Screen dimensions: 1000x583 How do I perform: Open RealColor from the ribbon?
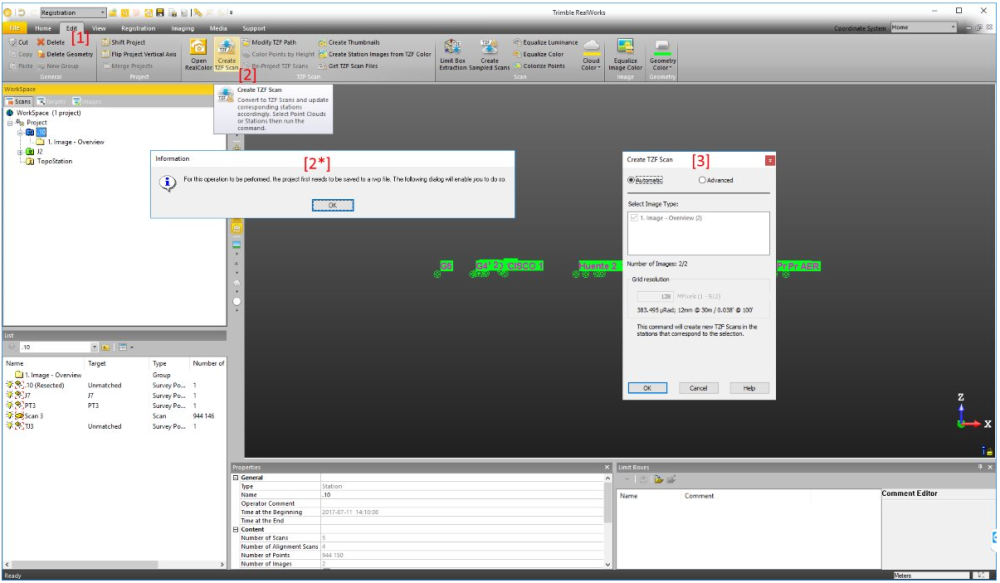(x=198, y=54)
